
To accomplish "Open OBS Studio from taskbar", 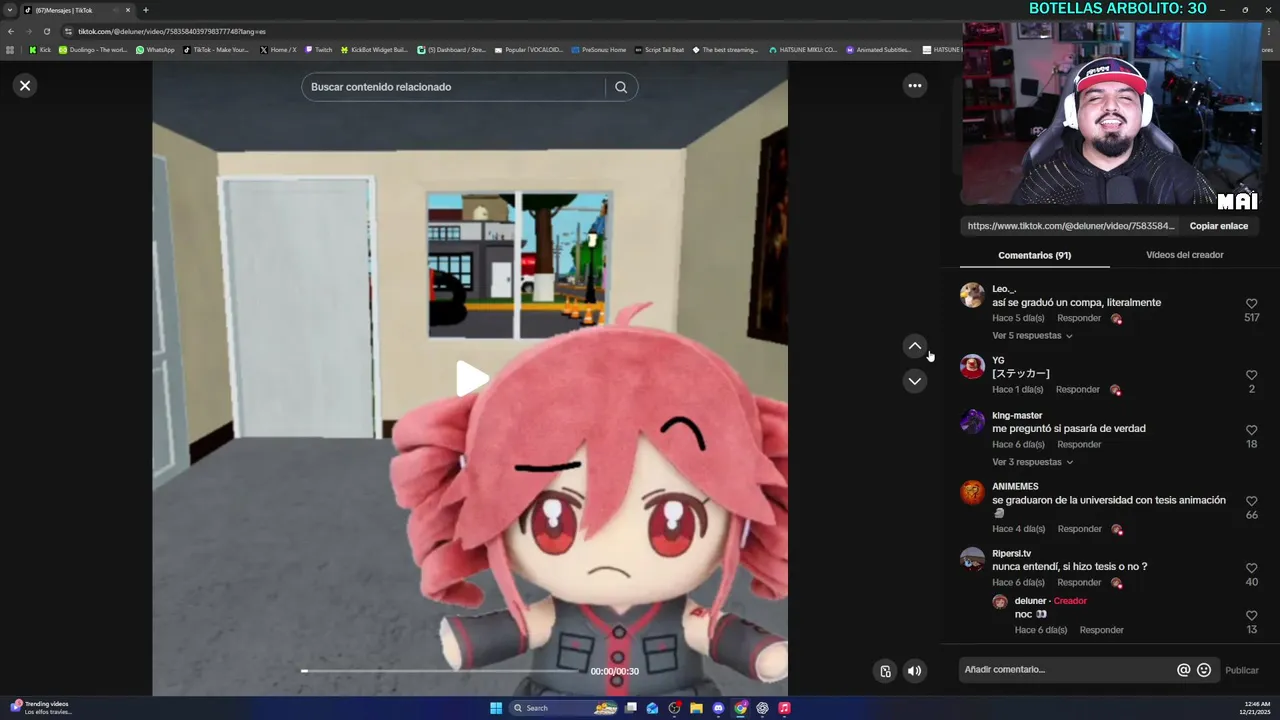I will pos(675,708).
